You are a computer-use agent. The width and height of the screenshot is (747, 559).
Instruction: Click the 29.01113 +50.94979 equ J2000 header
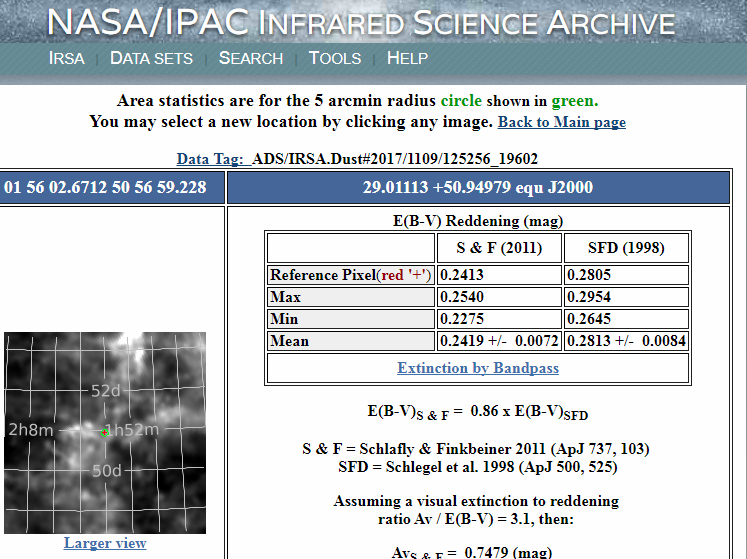[x=478, y=187]
